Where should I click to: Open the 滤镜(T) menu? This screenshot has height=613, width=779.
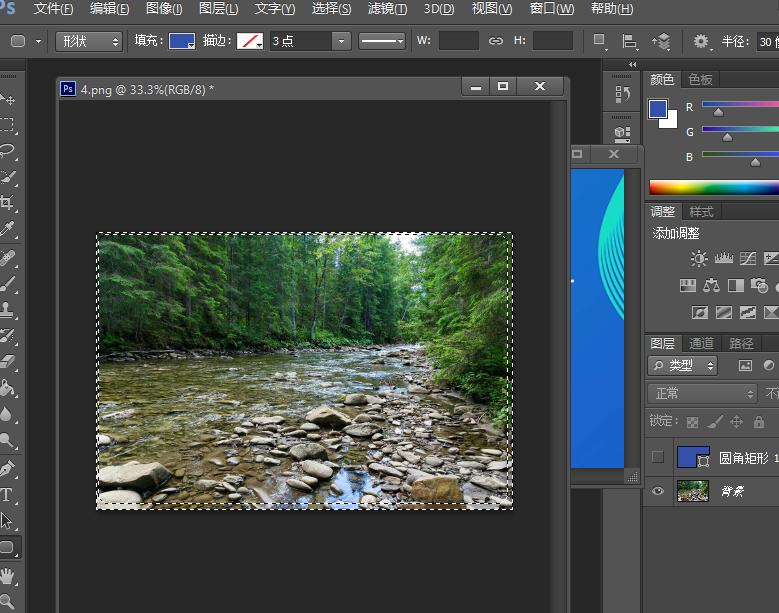tap(387, 9)
